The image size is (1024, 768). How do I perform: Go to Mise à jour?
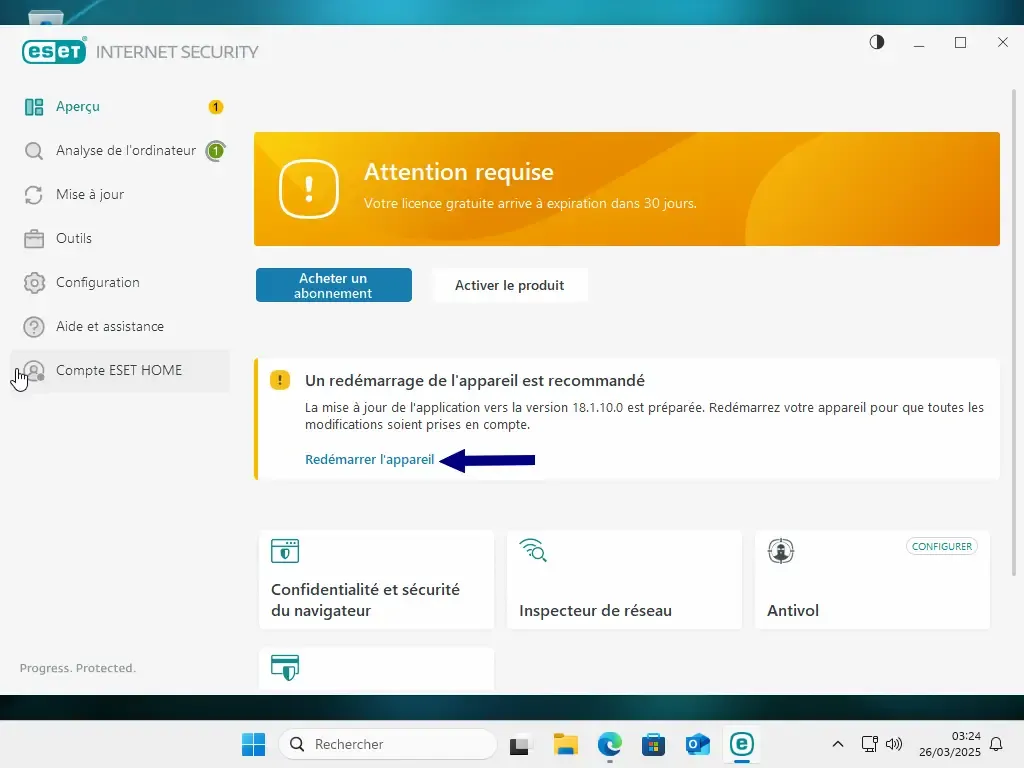(x=120, y=195)
